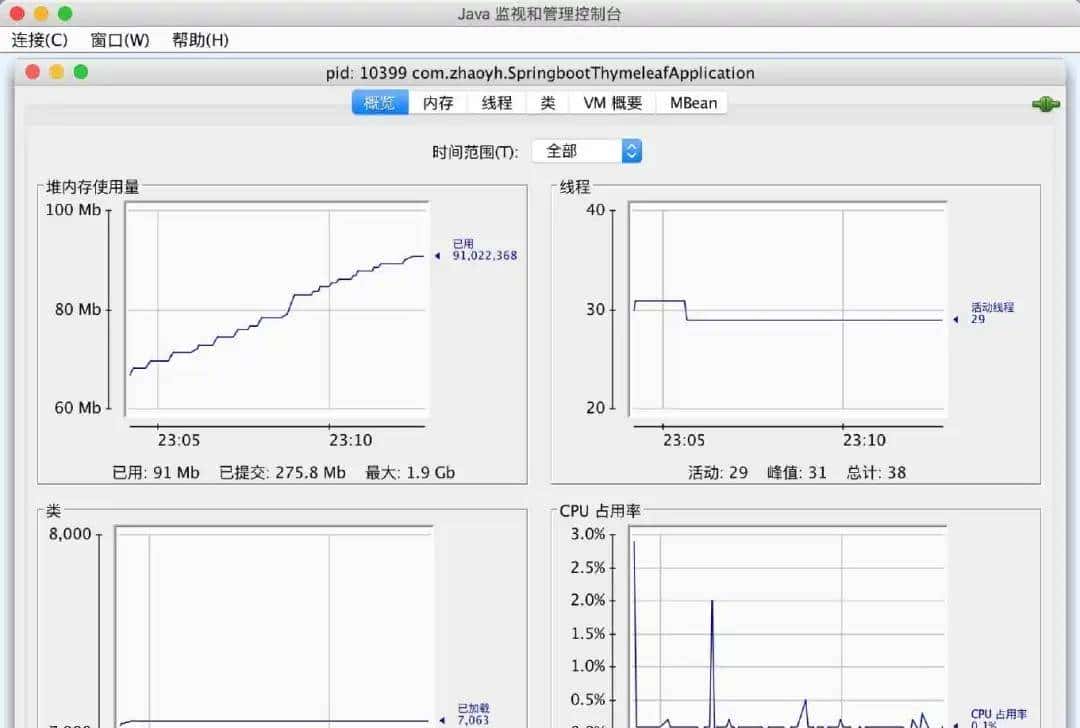Select the 类 tab

pyautogui.click(x=546, y=102)
